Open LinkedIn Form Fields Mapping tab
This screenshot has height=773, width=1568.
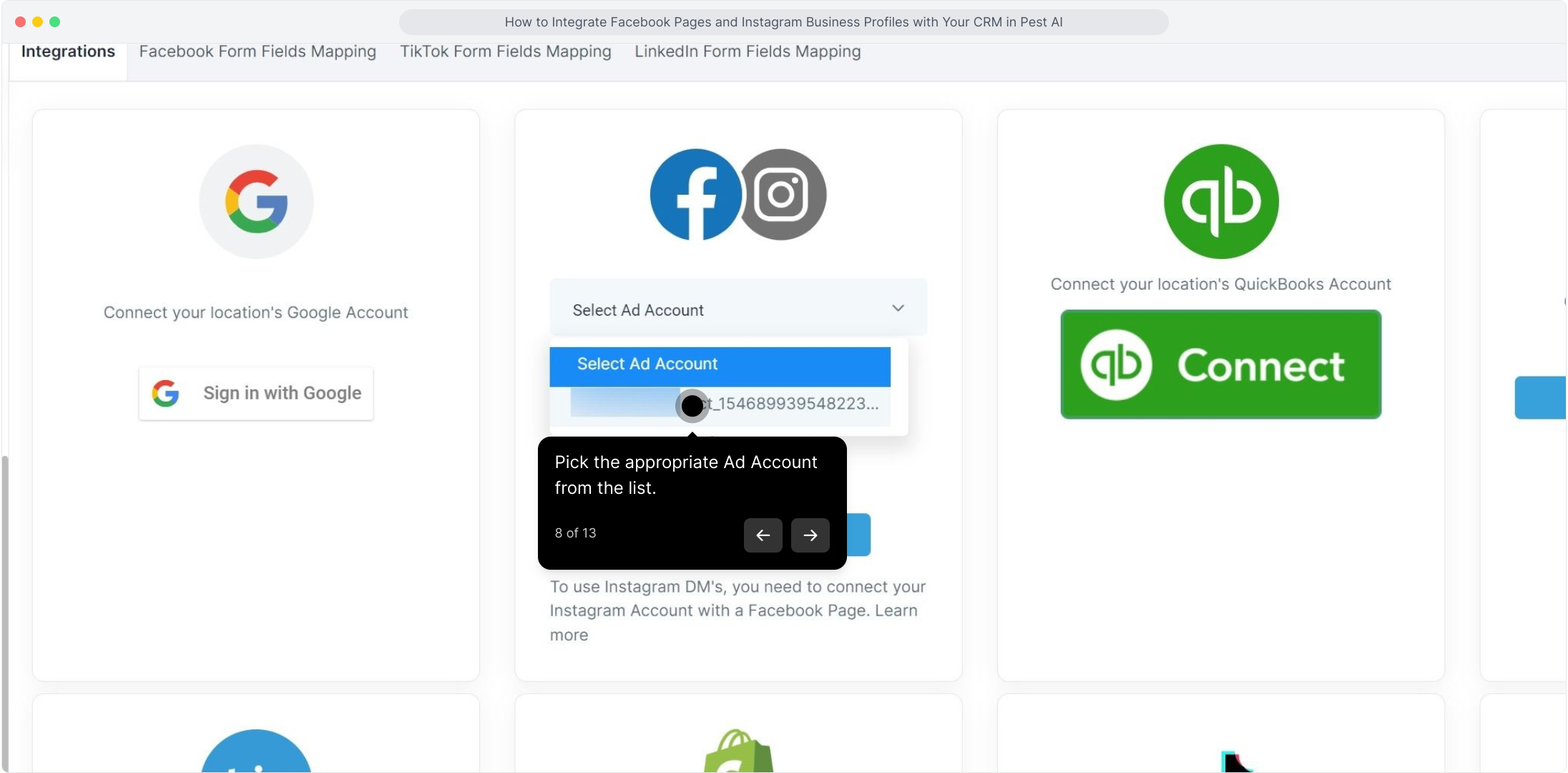[x=748, y=52]
